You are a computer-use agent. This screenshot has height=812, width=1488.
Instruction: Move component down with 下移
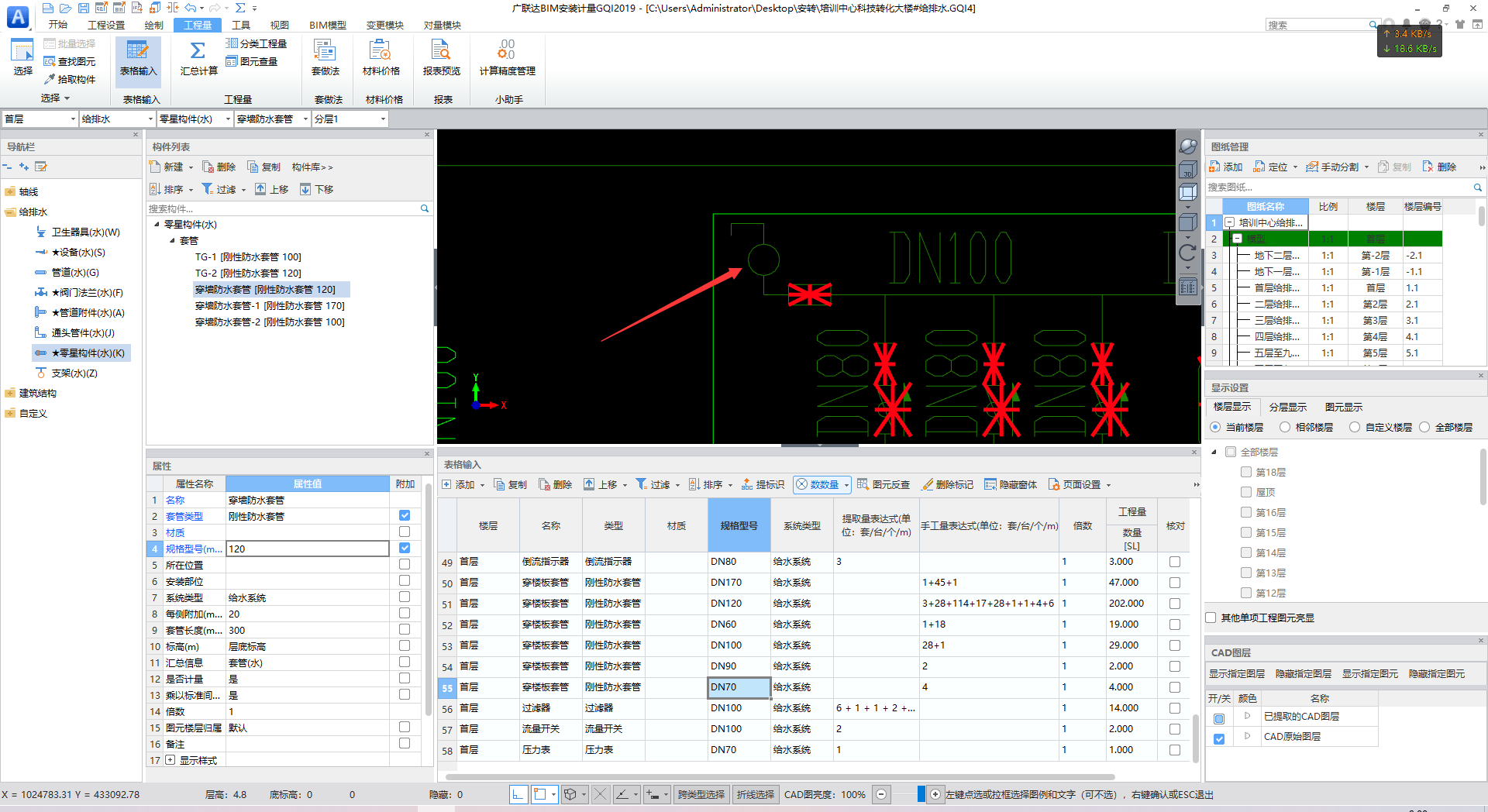coord(317,189)
